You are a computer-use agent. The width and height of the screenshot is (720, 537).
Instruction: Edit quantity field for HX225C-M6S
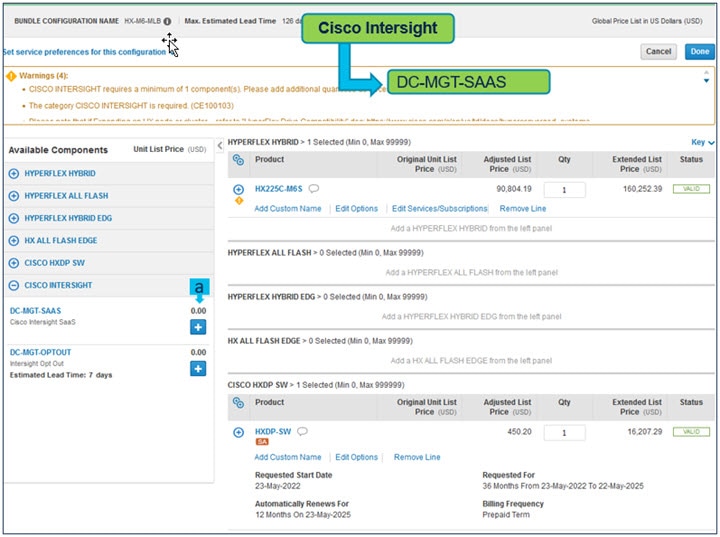coord(564,190)
